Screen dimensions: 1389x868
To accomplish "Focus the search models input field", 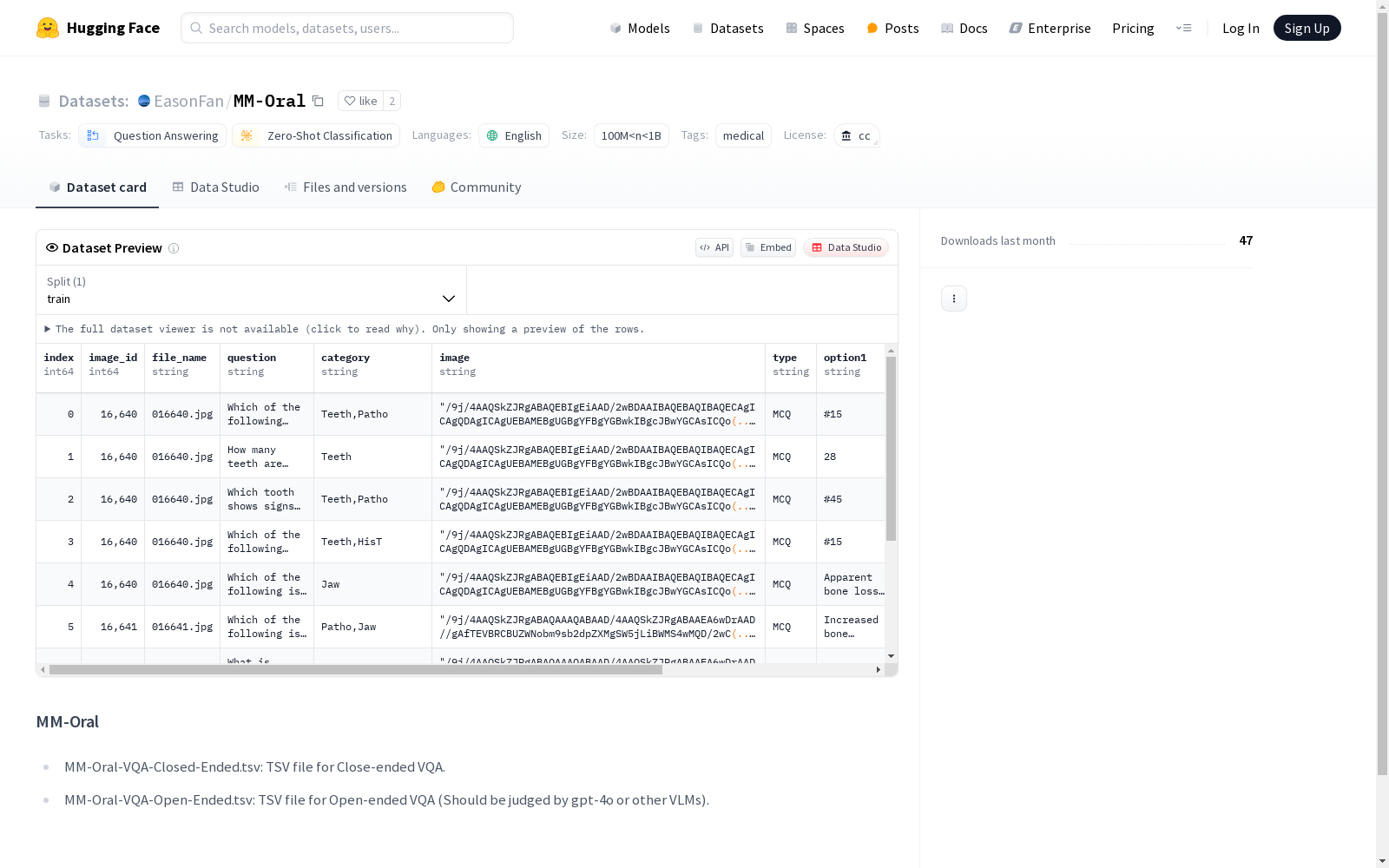I will coord(347,28).
